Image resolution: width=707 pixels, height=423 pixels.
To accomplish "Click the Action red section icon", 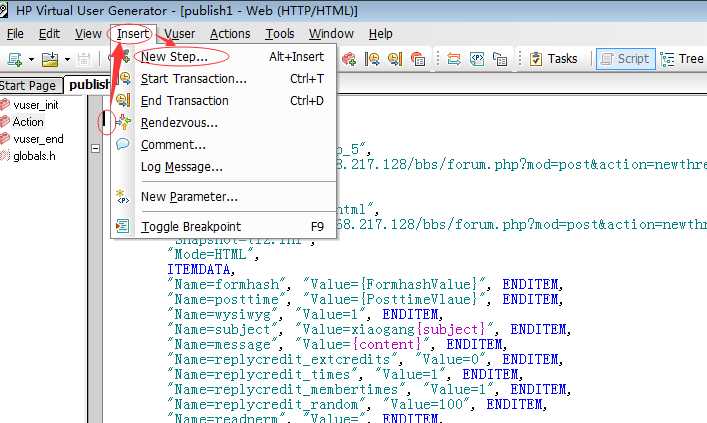I will [5, 122].
